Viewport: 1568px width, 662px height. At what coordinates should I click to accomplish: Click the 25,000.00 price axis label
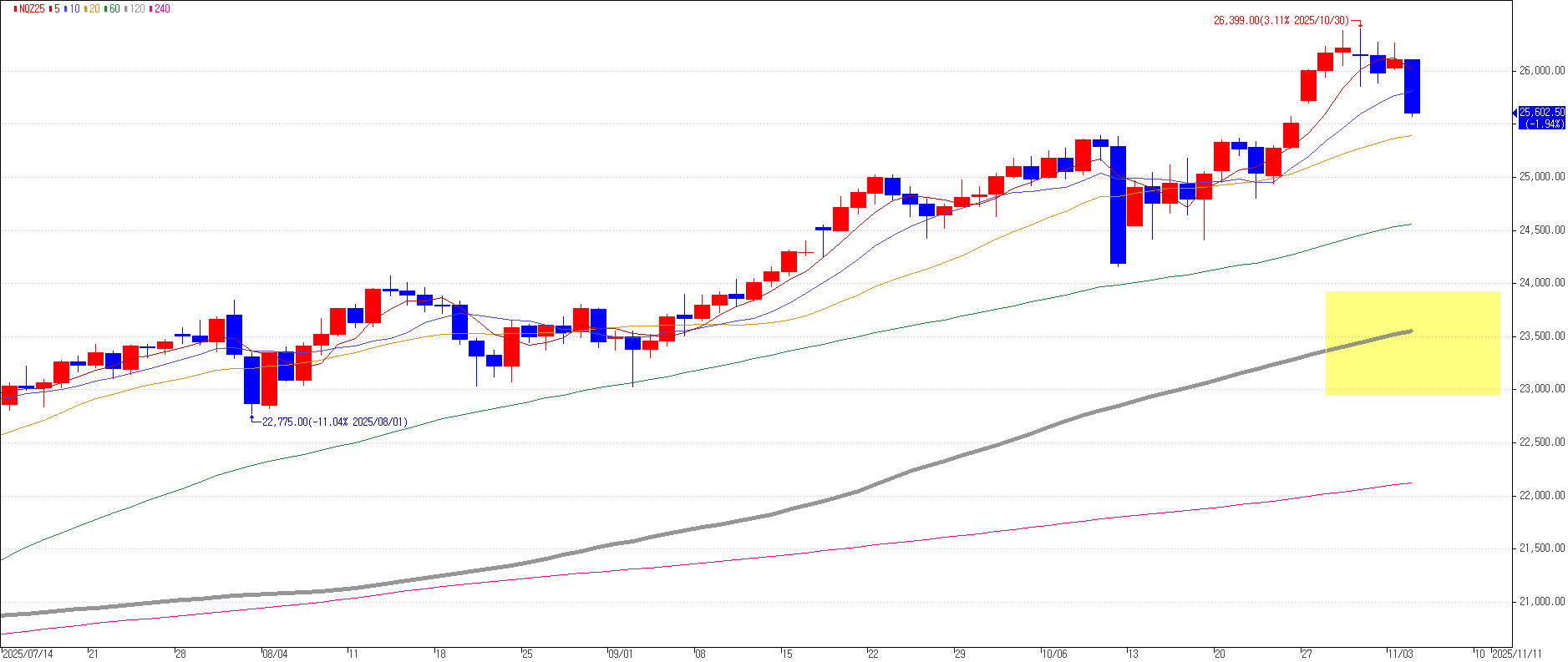point(1543,177)
